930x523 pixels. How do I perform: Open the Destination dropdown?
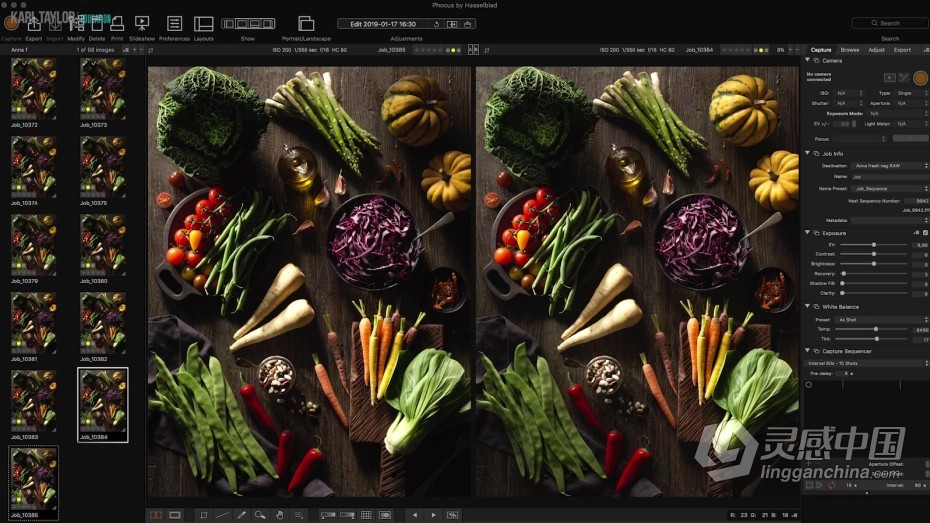[x=890, y=166]
